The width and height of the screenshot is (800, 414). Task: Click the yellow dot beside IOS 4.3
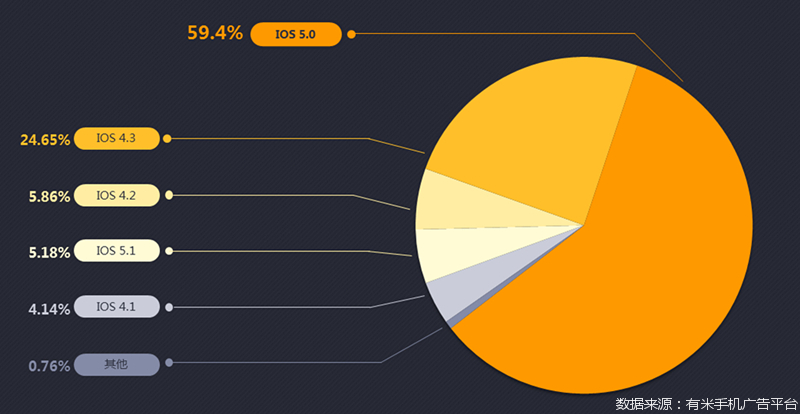(x=168, y=139)
